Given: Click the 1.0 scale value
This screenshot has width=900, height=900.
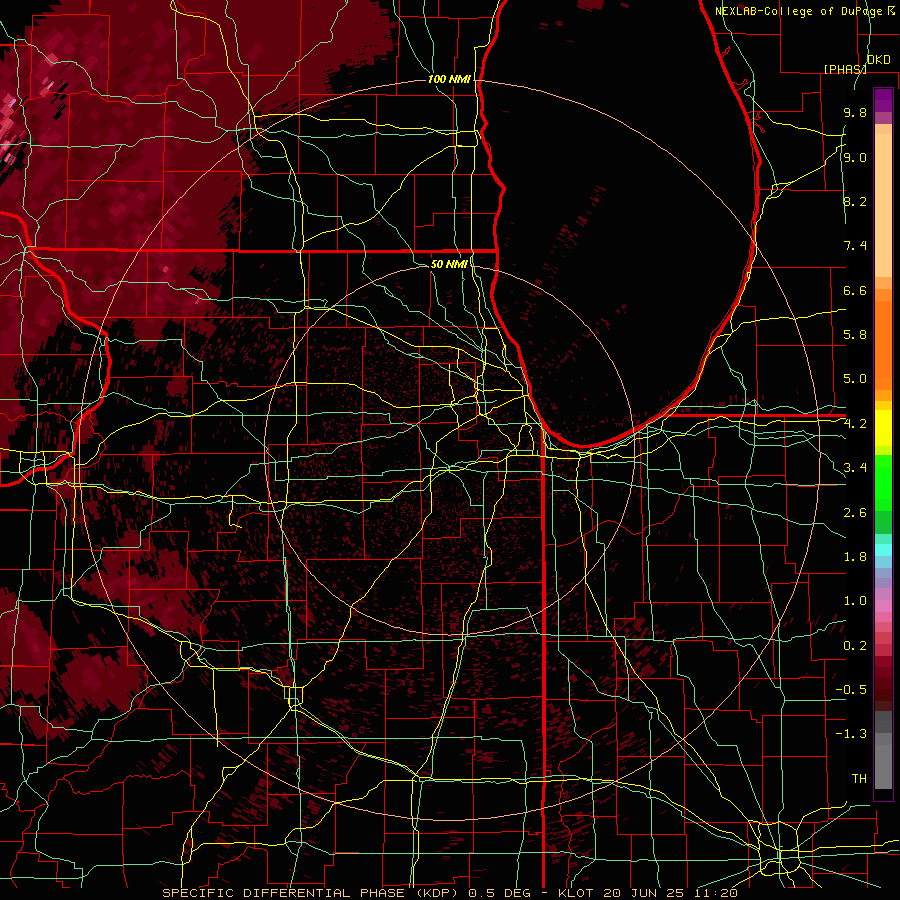Looking at the screenshot, I should (855, 601).
